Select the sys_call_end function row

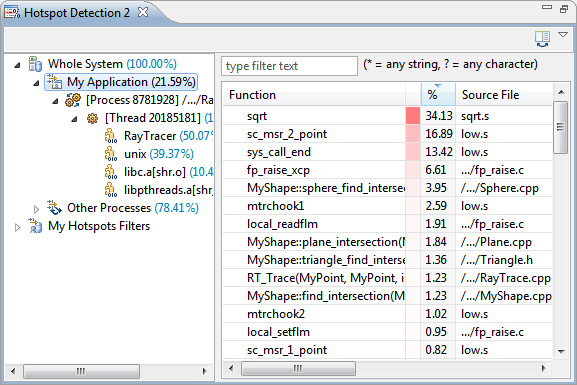387,152
